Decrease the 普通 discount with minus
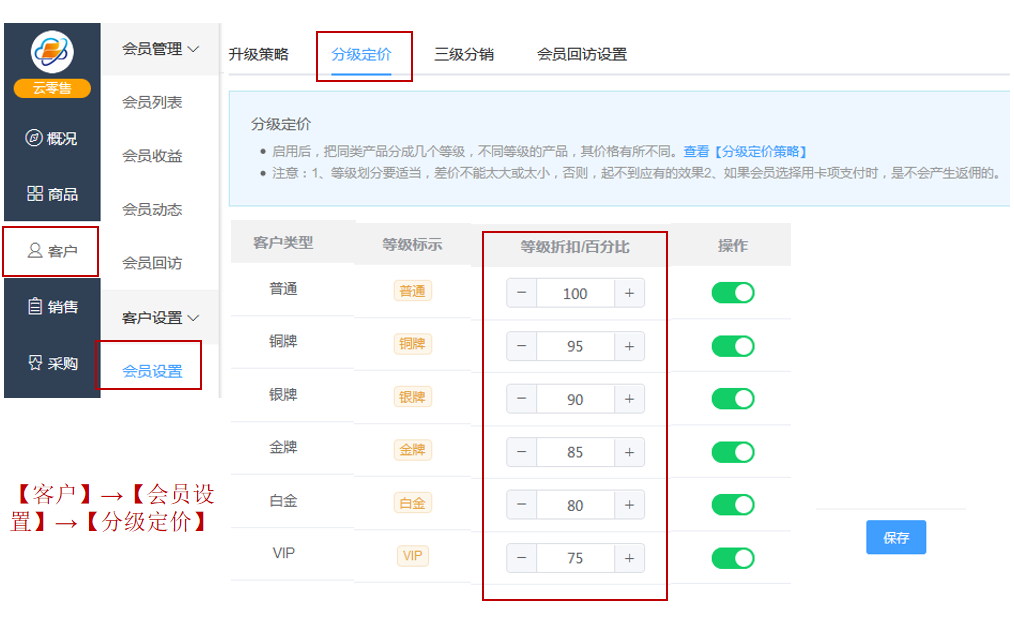The width and height of the screenshot is (1014, 629). pyautogui.click(x=521, y=293)
